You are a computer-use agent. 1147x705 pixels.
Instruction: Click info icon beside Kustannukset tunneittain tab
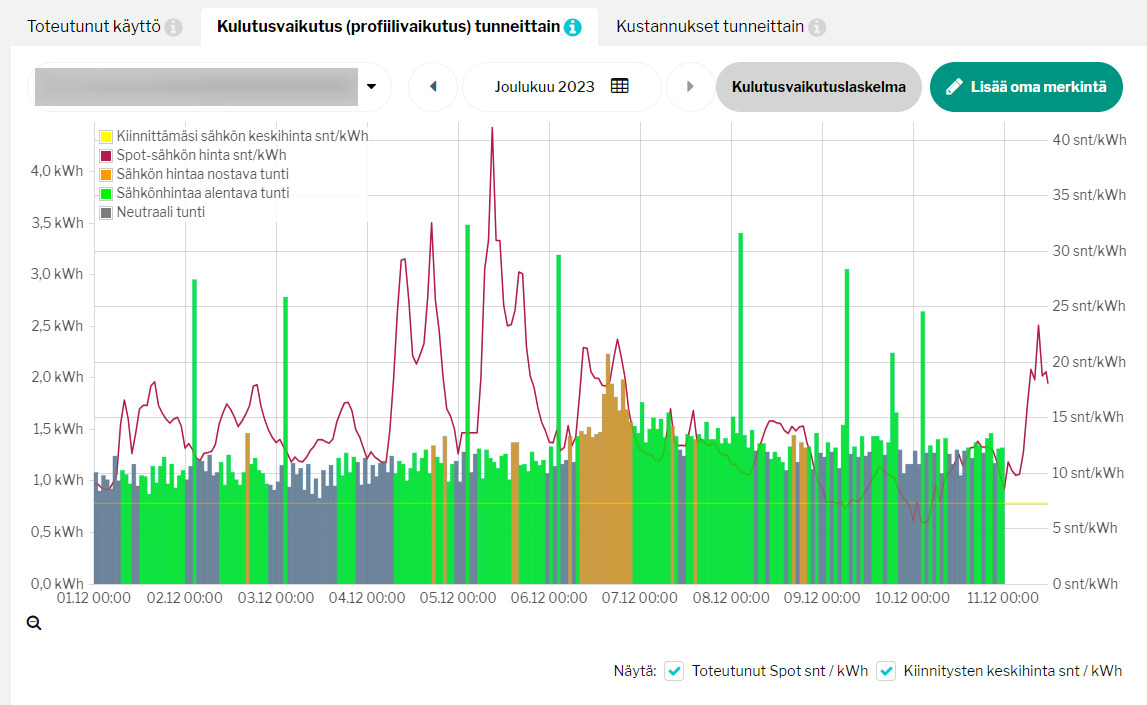point(817,28)
